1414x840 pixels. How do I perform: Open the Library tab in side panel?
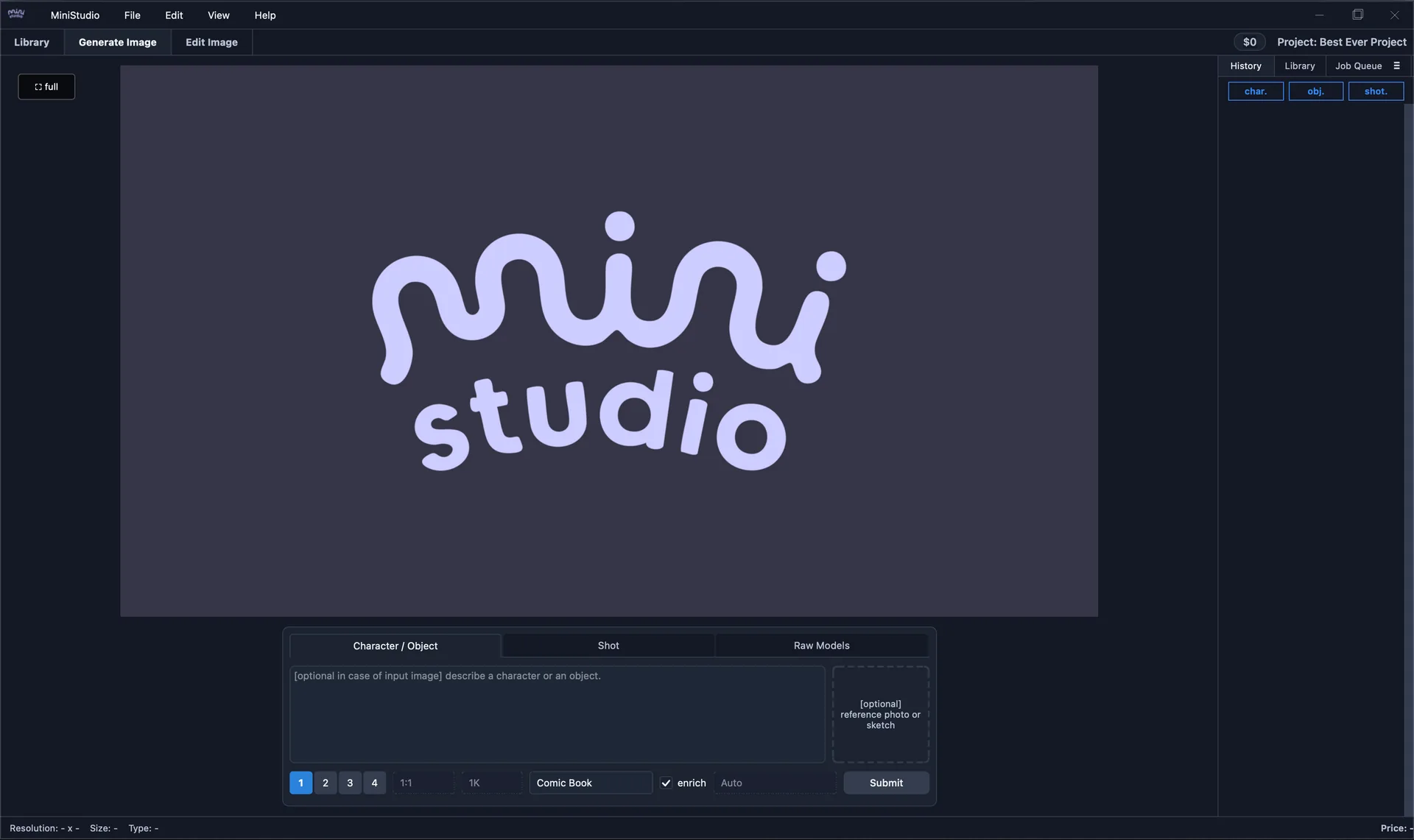pos(1300,66)
